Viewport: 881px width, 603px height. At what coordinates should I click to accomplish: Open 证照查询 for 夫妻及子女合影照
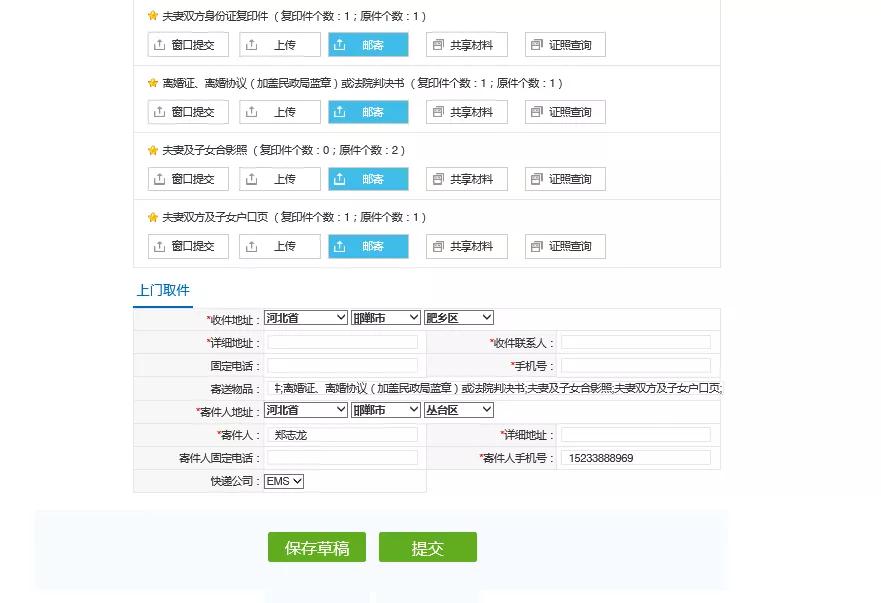click(x=565, y=179)
